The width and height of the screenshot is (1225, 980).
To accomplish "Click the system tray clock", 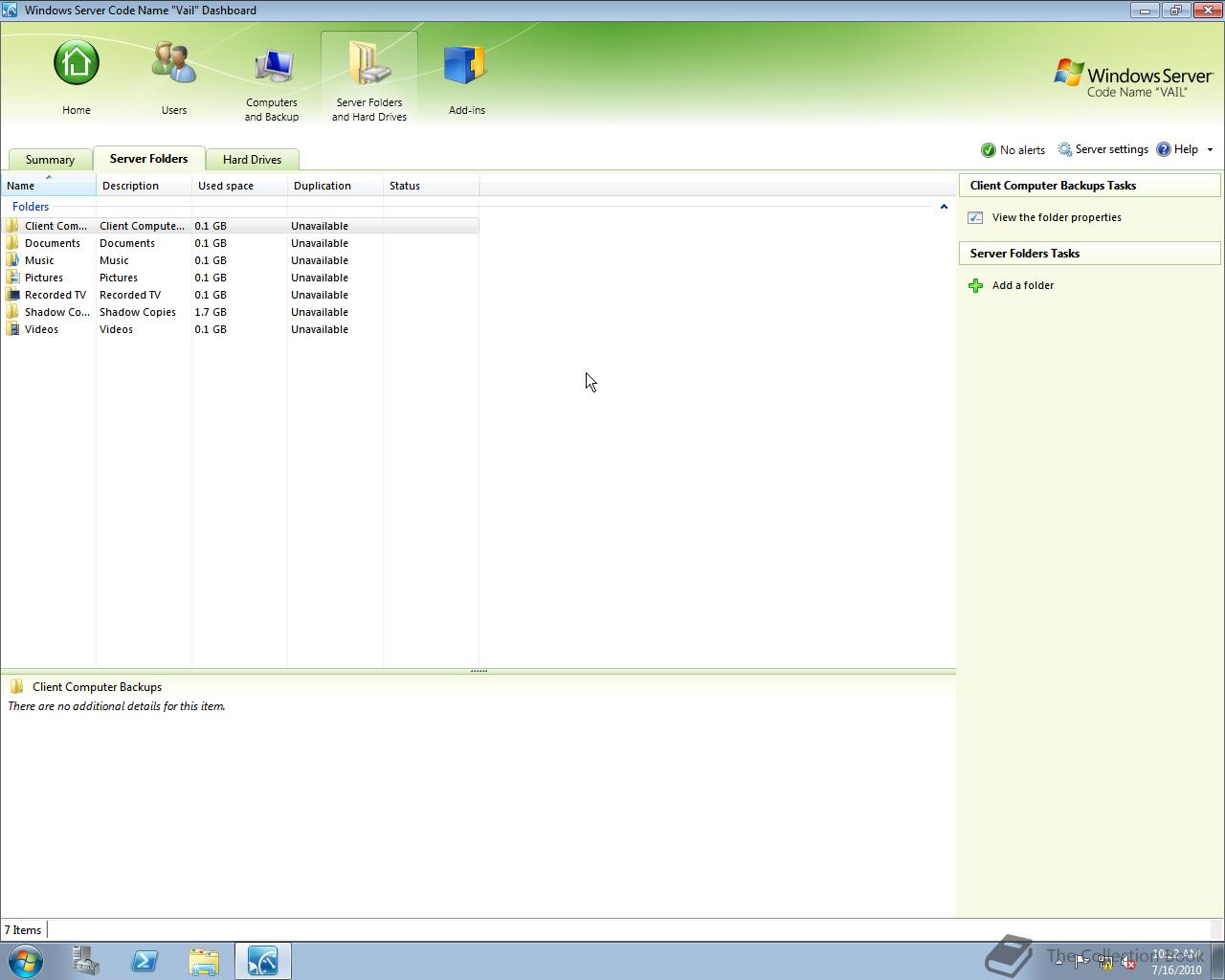I will click(1177, 962).
